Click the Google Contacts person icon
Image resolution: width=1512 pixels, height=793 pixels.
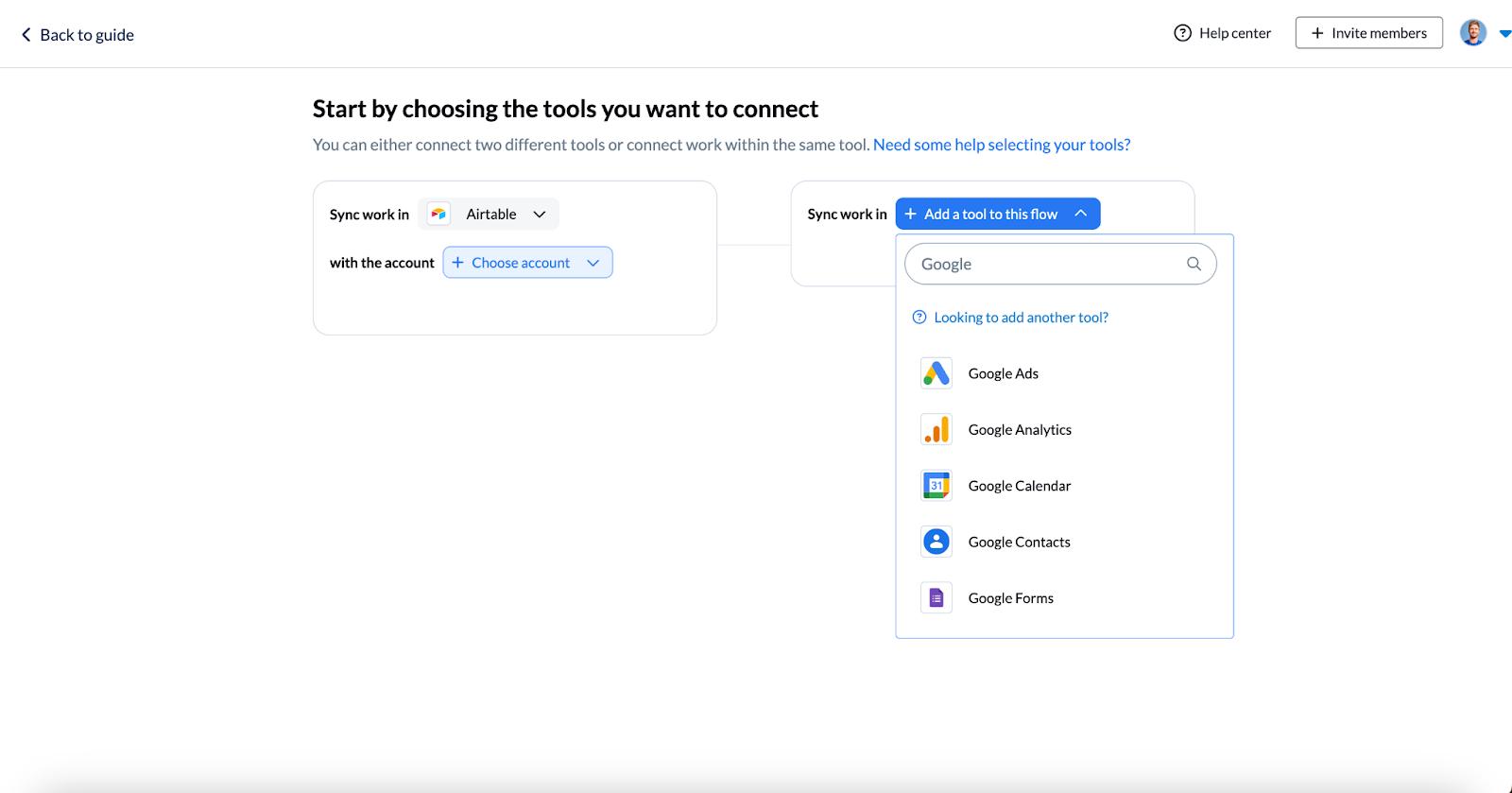tap(936, 542)
